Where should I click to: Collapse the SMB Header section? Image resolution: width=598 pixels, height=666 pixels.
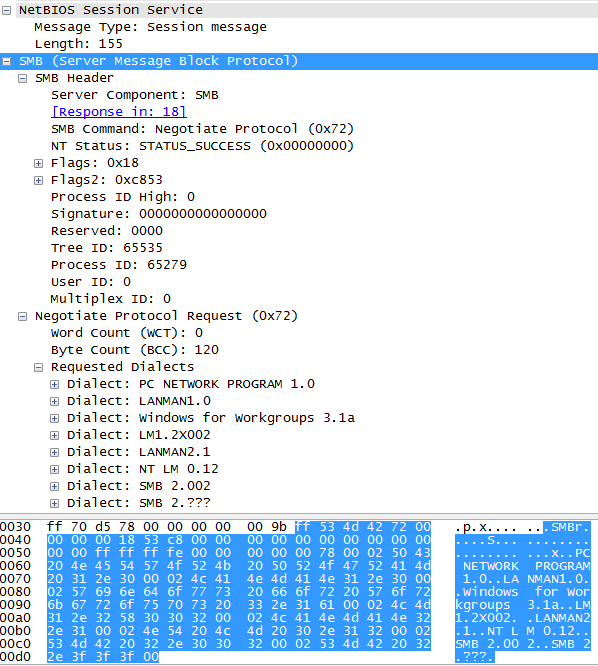(23, 78)
